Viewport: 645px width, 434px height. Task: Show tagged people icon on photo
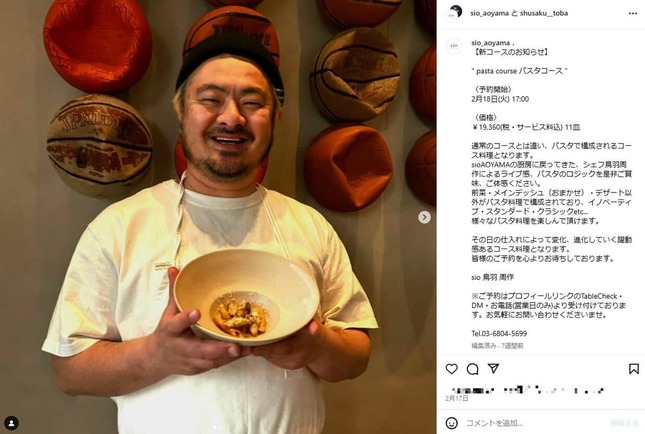pos(11,423)
